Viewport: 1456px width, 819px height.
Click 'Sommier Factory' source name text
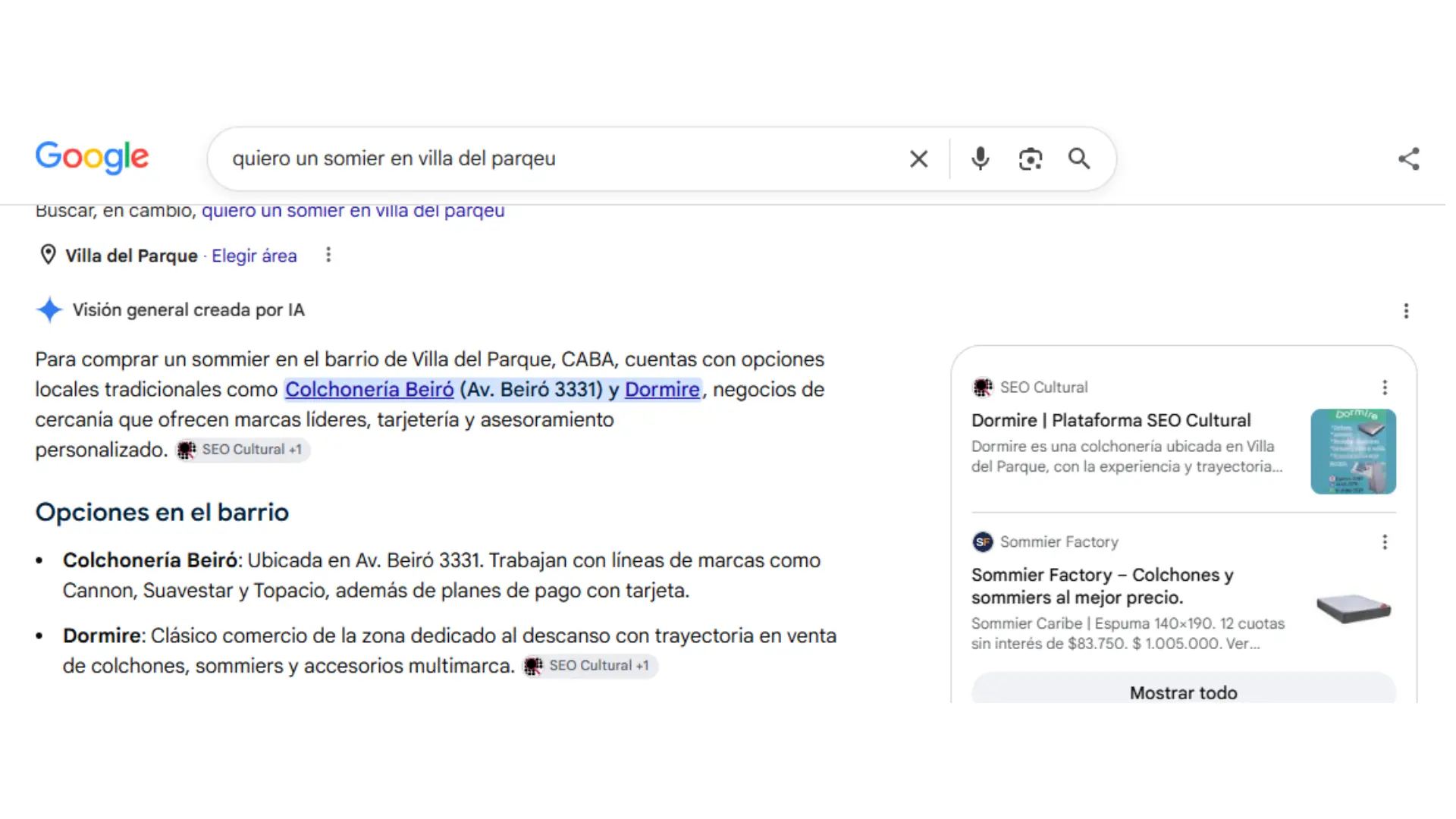[x=1059, y=542]
